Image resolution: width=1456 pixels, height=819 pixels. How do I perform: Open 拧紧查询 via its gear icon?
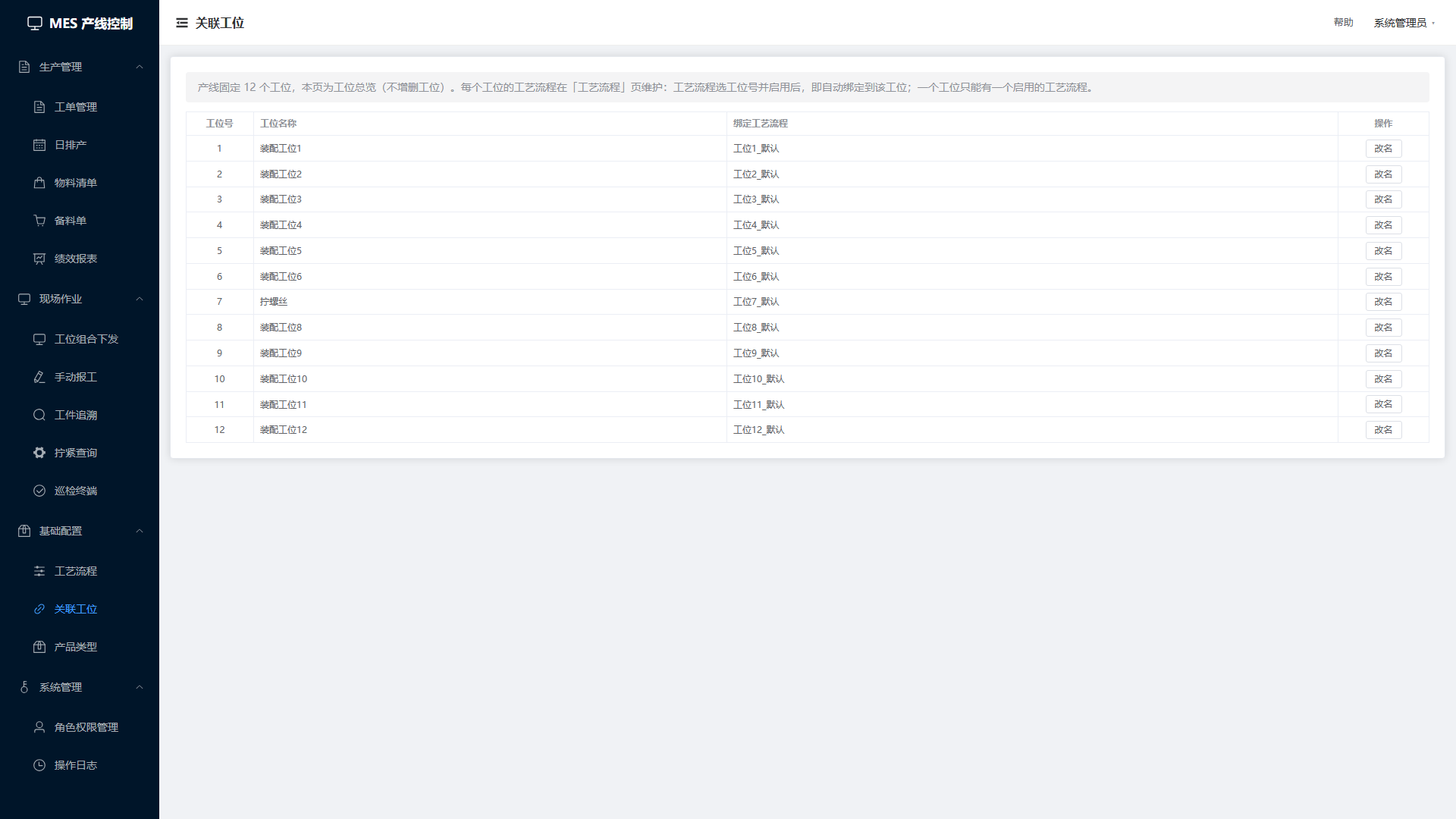tap(39, 453)
